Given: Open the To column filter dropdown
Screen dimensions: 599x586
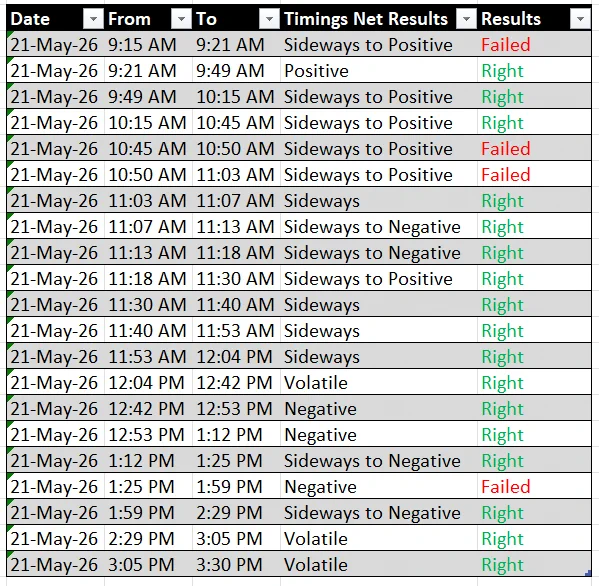Looking at the screenshot, I should pos(269,19).
